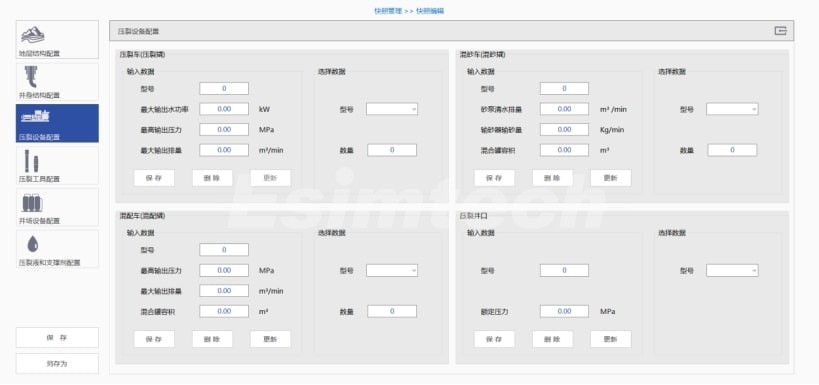
Task: Focus the 输砂器输砂量 Kg/min field
Action: pyautogui.click(x=564, y=130)
